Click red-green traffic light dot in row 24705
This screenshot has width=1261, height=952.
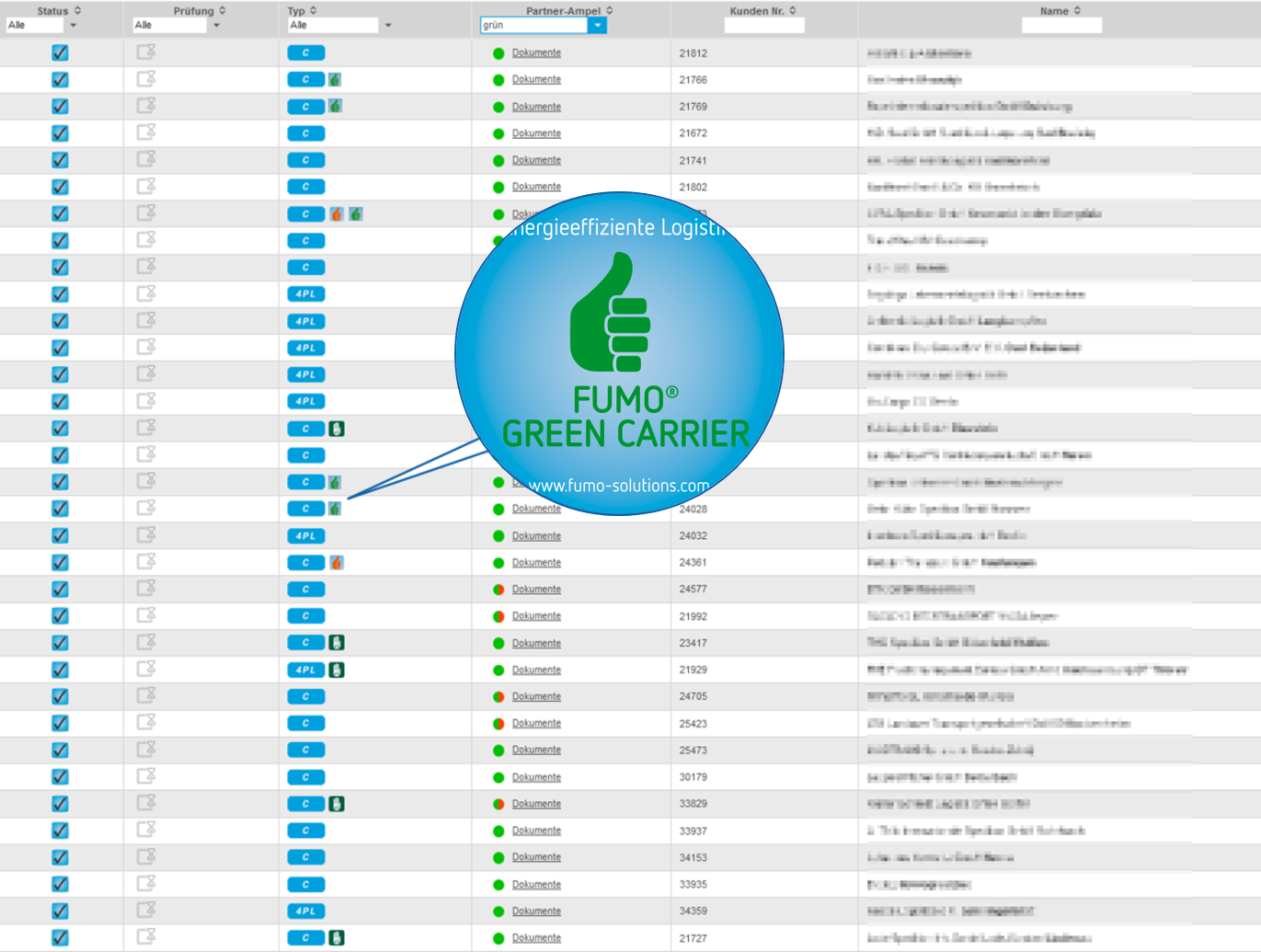click(x=499, y=697)
